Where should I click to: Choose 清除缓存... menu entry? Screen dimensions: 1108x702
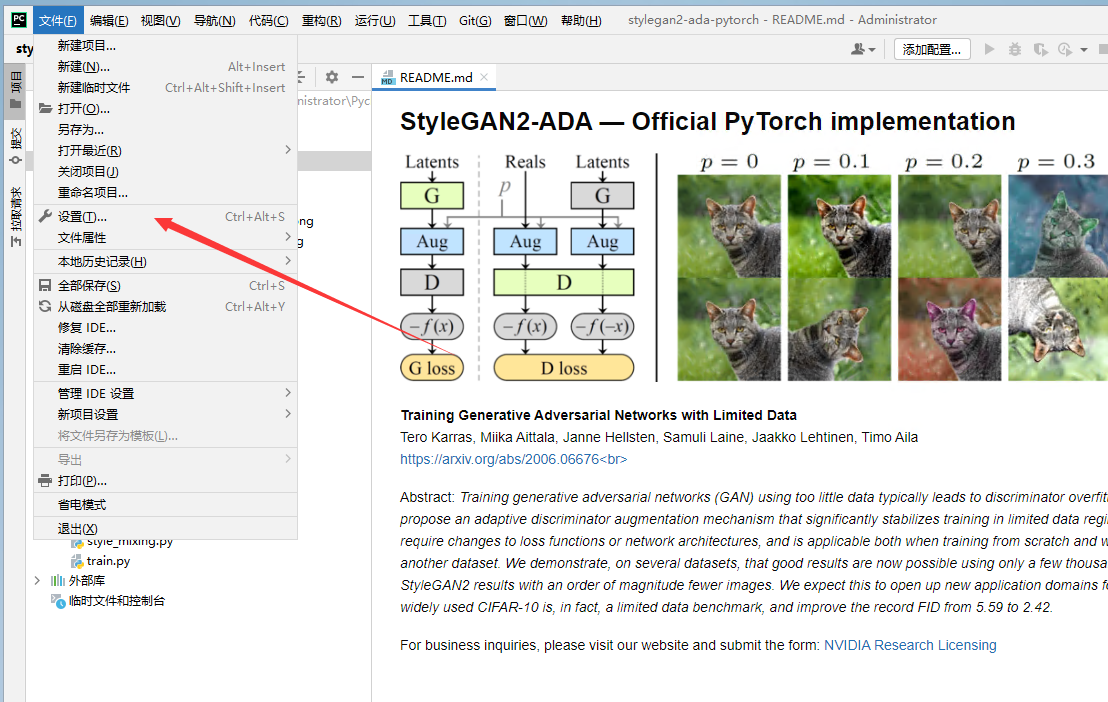point(165,349)
